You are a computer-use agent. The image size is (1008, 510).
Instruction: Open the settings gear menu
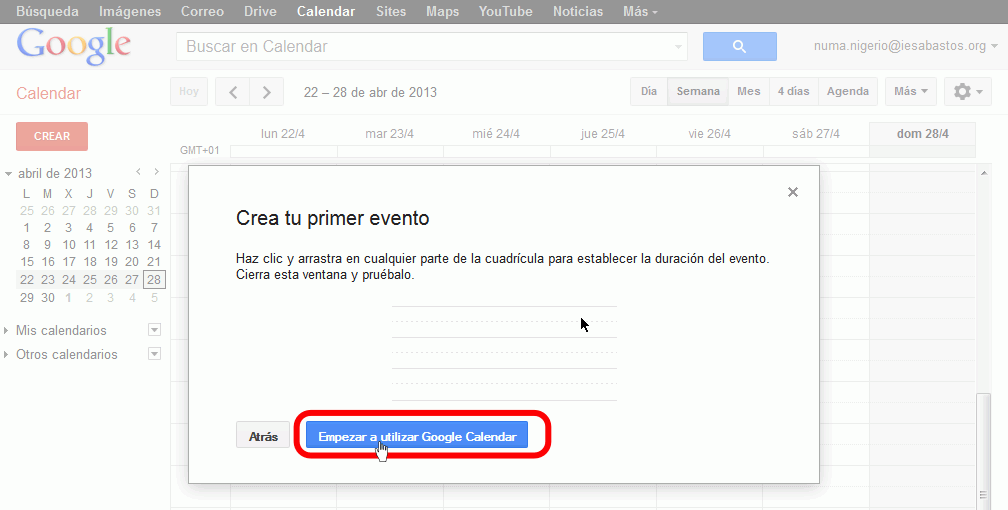tap(968, 92)
